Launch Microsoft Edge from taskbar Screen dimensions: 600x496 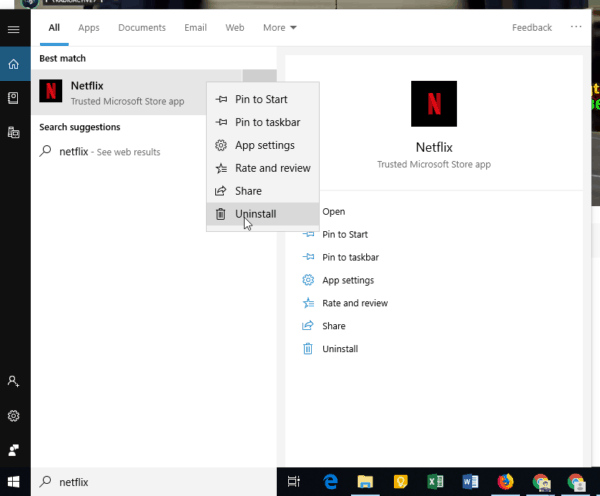(330, 482)
